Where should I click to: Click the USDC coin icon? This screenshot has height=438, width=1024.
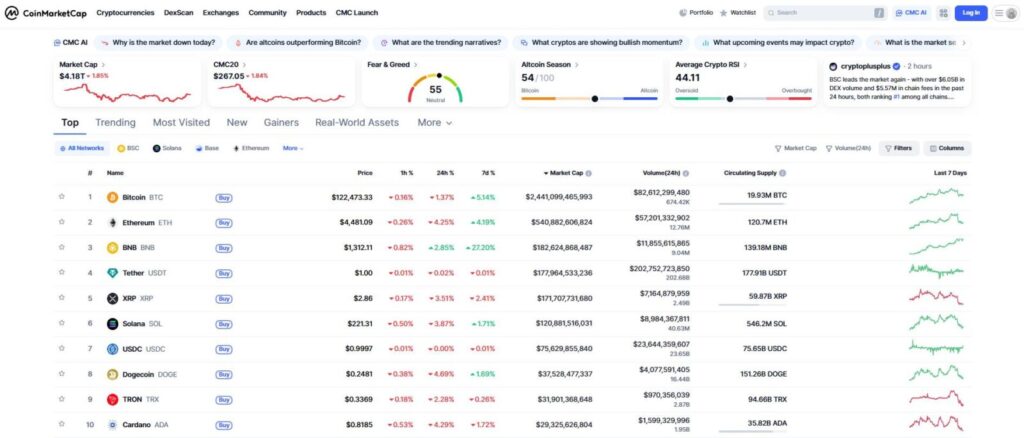[112, 349]
